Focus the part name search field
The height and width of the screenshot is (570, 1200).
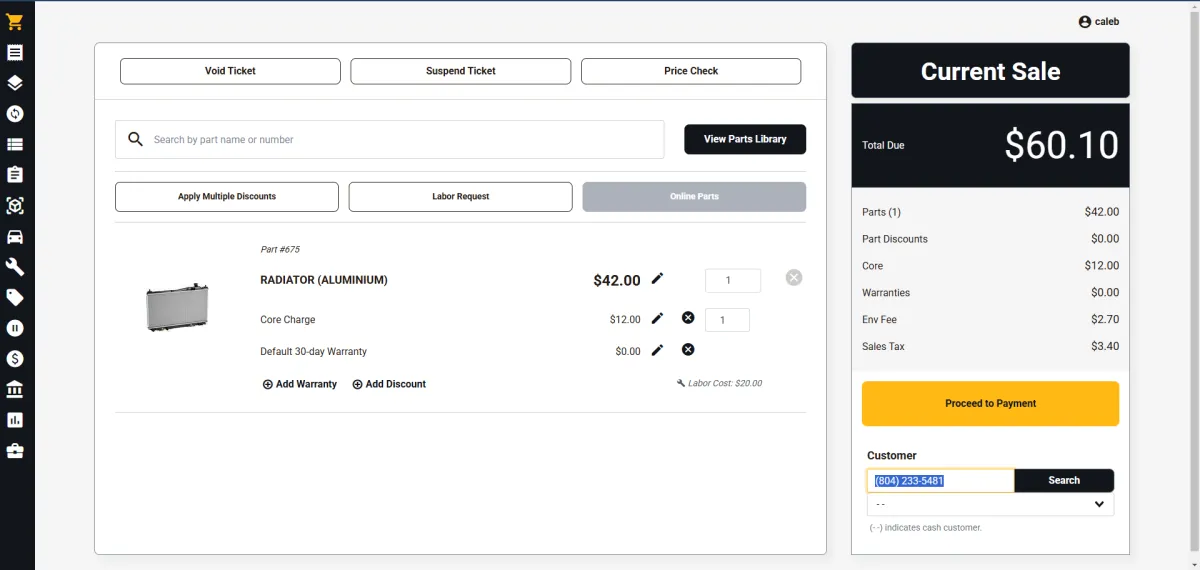tap(400, 140)
